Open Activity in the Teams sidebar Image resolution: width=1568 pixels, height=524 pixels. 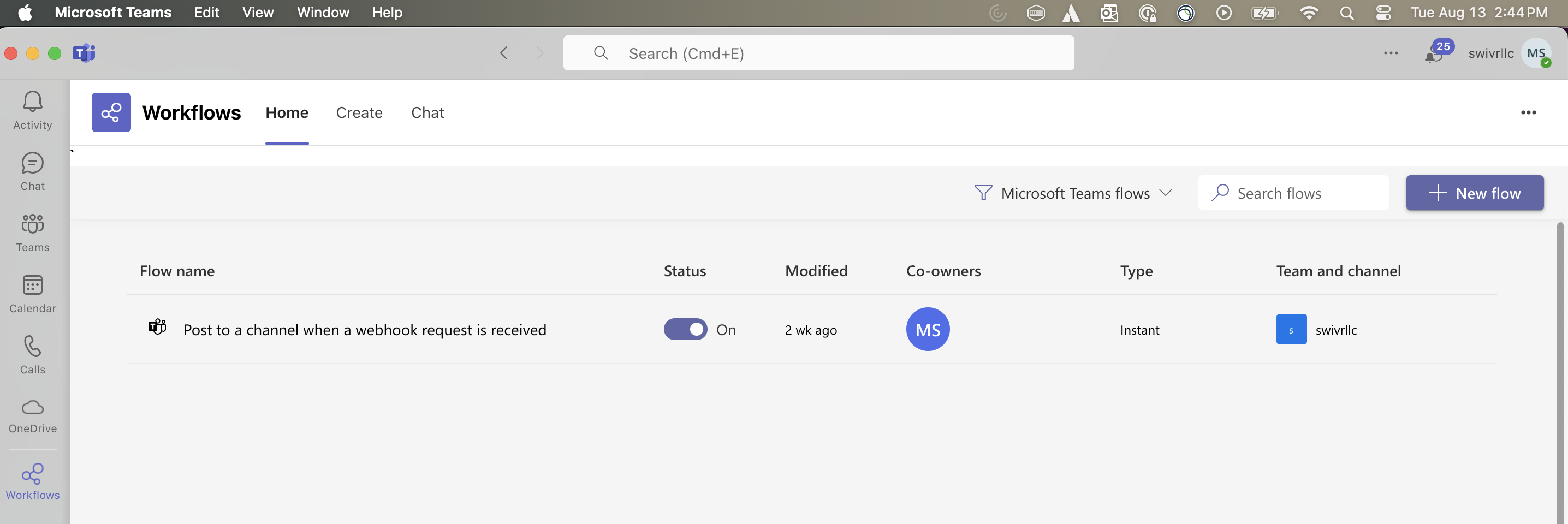click(33, 111)
